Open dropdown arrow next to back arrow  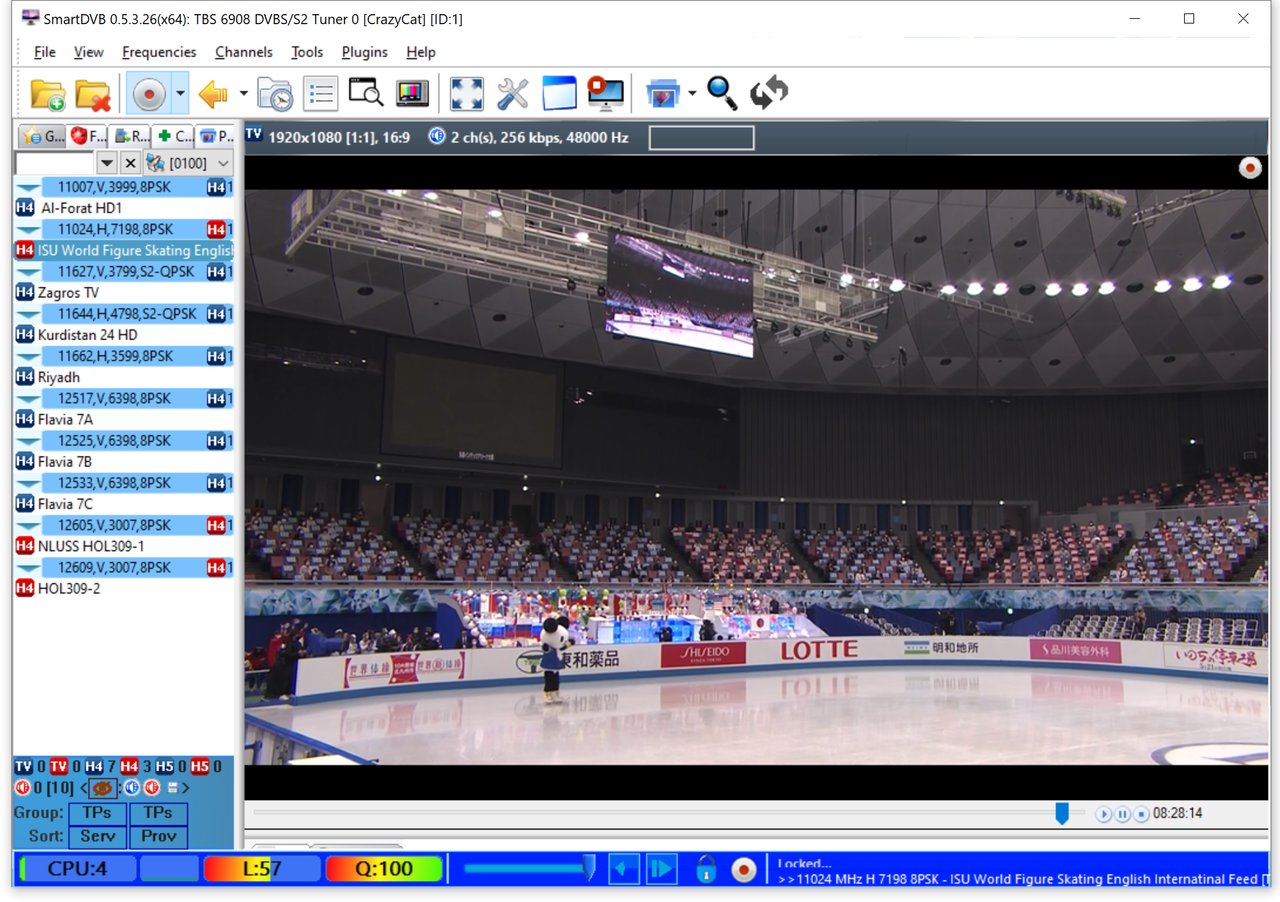click(x=244, y=94)
